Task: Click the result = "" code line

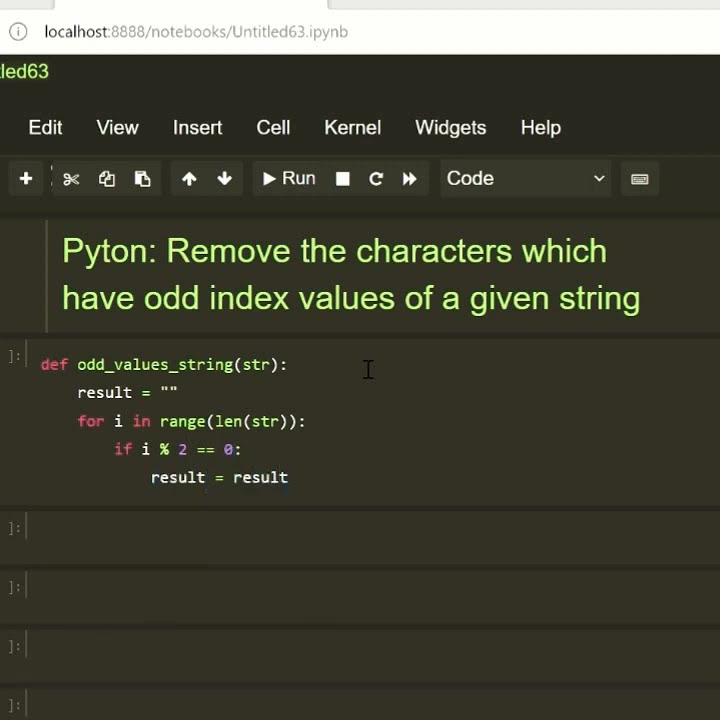Action: [127, 393]
